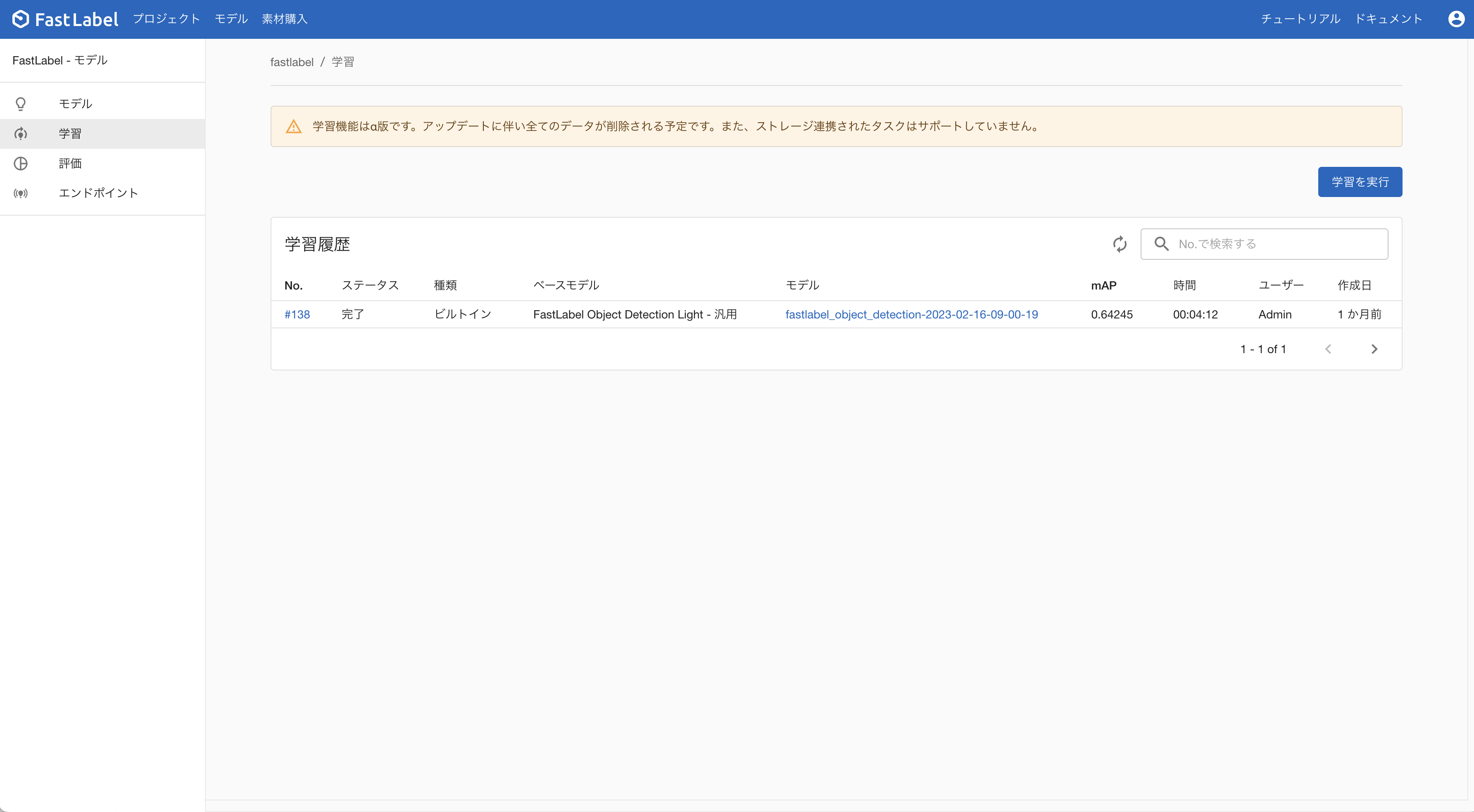Open fastlabel_object_detection-2023-02-16-09-00-19 model link
Viewport: 1474px width, 812px height.
tap(911, 315)
